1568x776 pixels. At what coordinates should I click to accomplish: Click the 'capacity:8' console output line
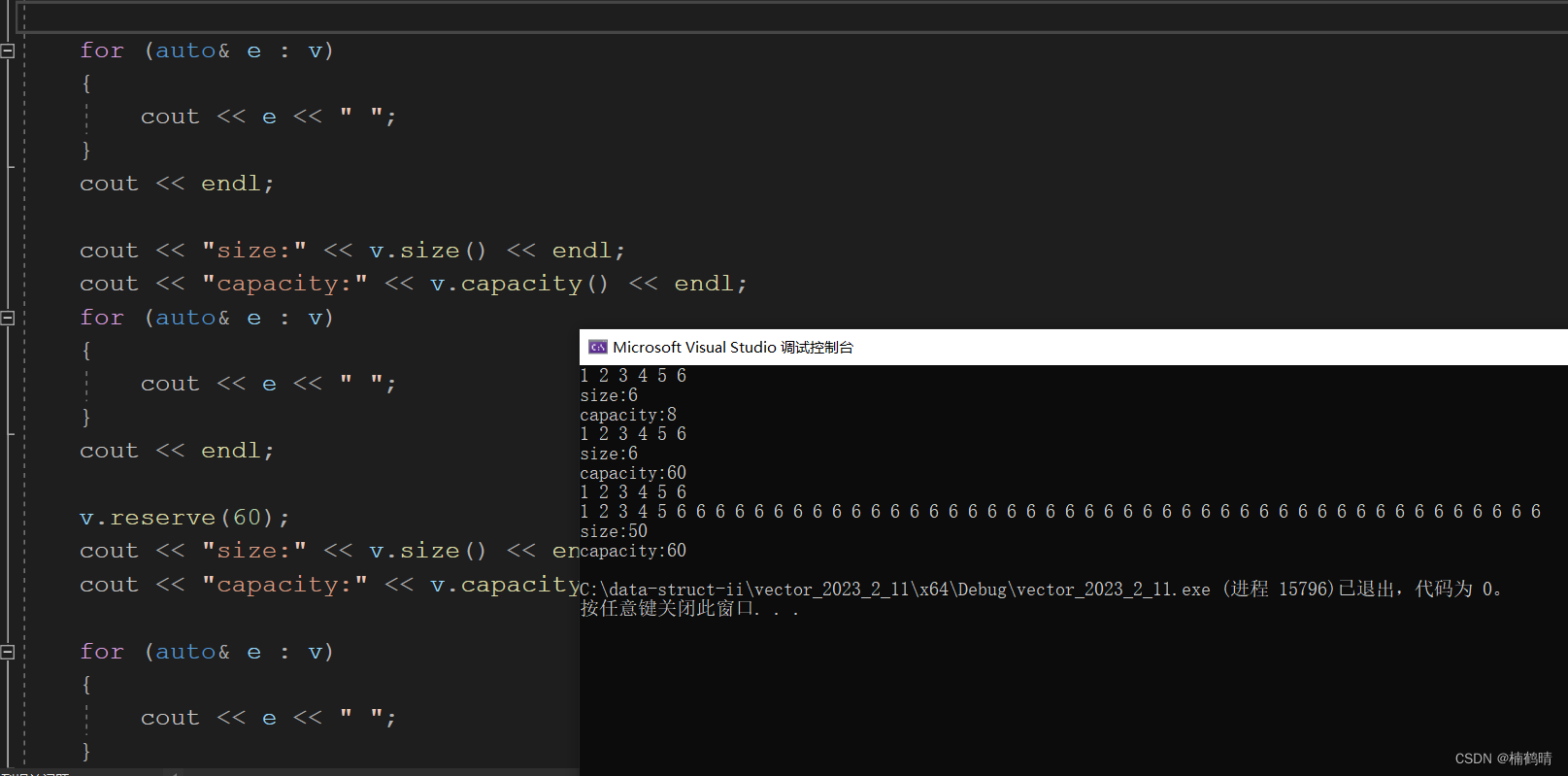(x=628, y=415)
